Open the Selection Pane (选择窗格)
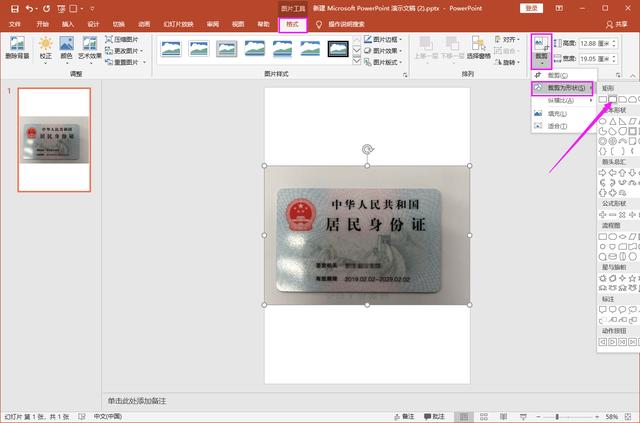This screenshot has height=423, width=640. pos(478,48)
